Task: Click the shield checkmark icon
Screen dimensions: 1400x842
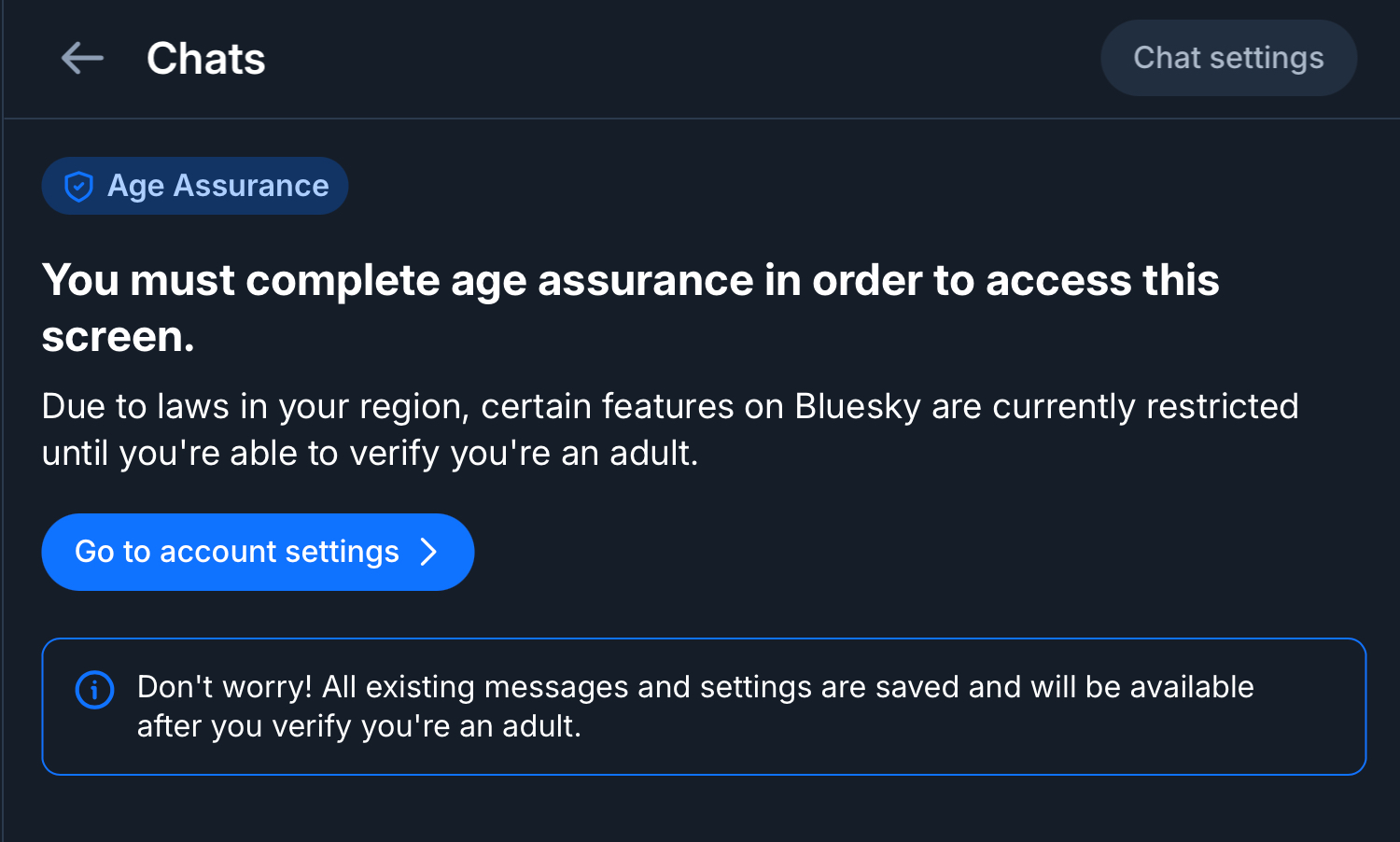Action: tap(78, 187)
